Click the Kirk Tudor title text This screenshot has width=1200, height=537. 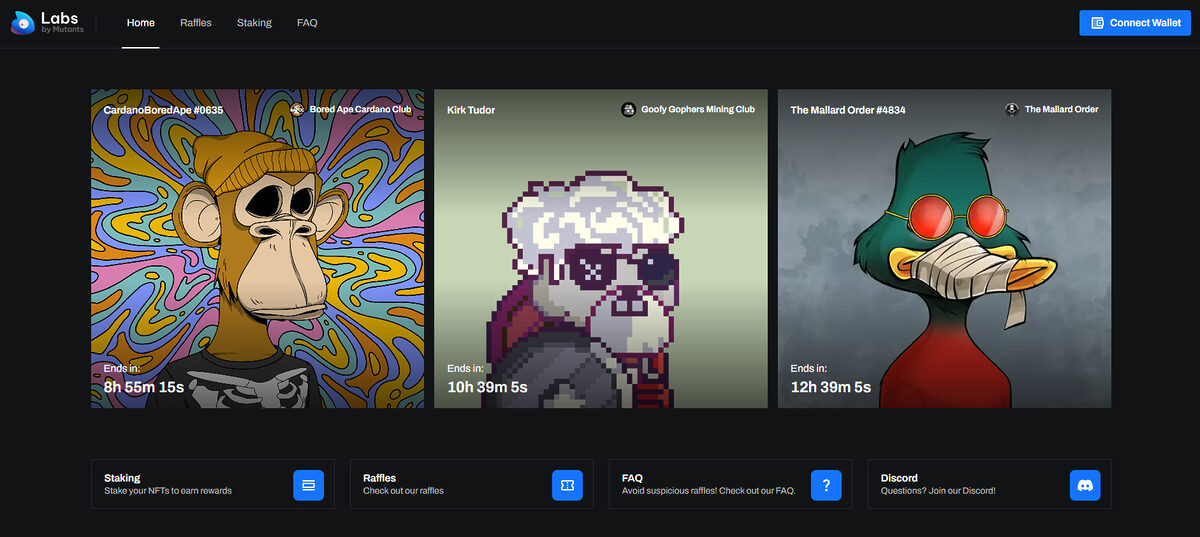471,110
